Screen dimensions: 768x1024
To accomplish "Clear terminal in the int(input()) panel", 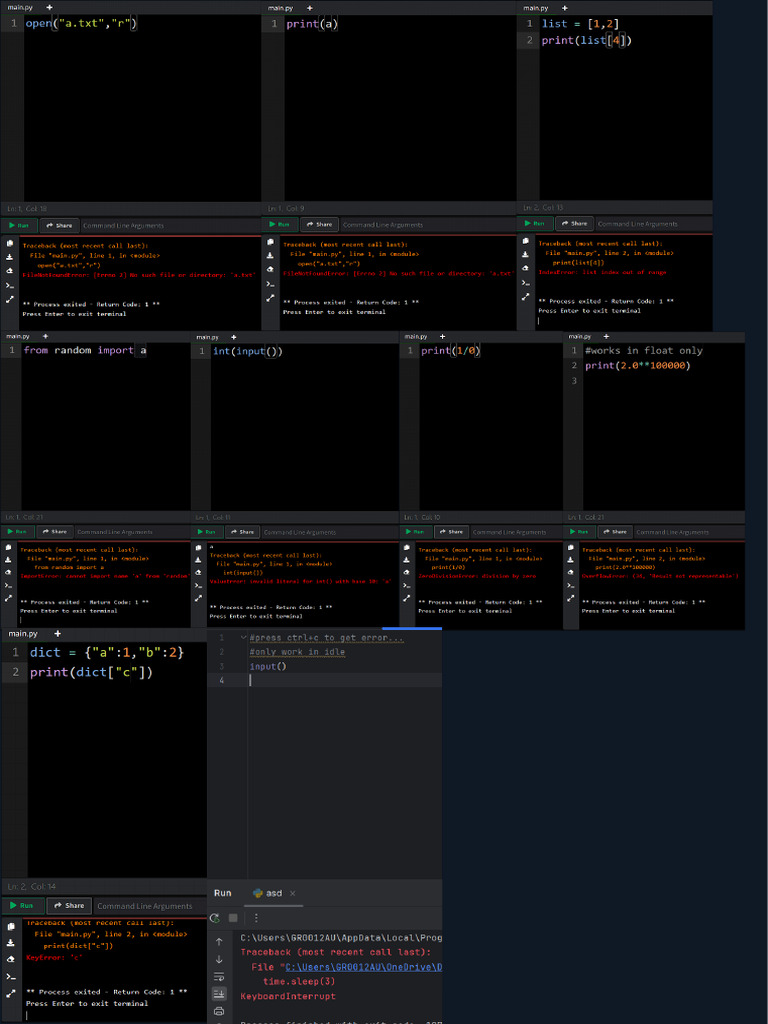I will point(198,573).
